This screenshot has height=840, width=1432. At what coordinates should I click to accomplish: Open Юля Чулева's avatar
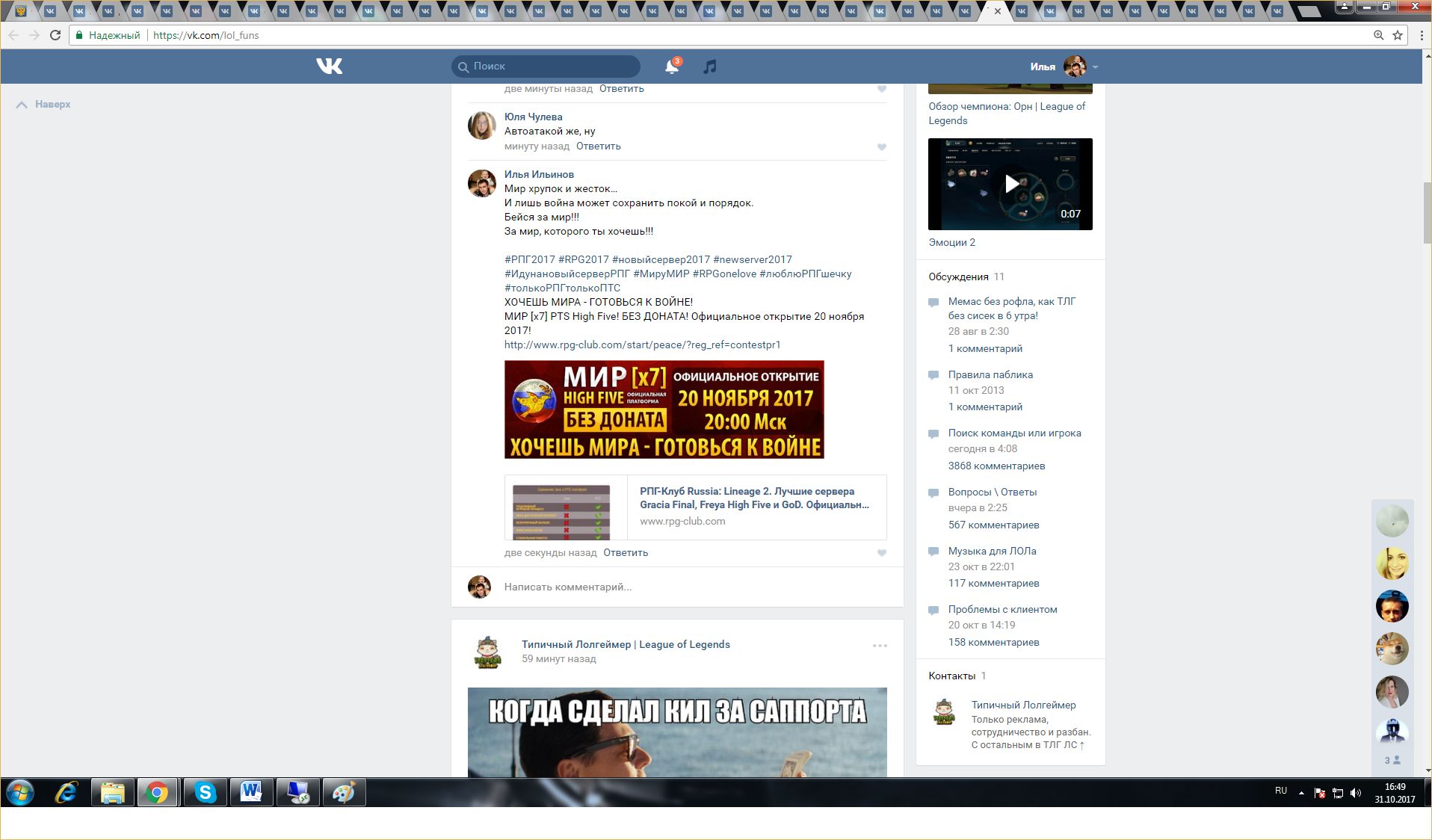pyautogui.click(x=482, y=126)
